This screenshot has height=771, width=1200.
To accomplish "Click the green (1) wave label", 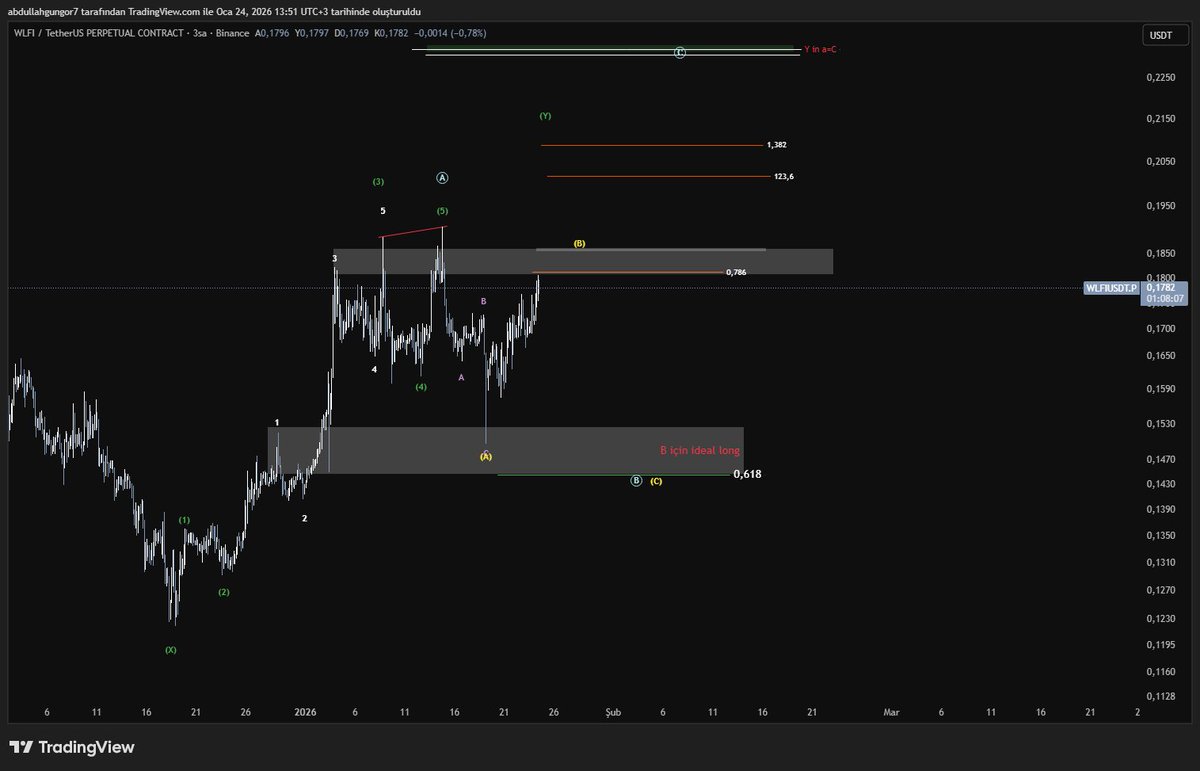I will pos(185,520).
